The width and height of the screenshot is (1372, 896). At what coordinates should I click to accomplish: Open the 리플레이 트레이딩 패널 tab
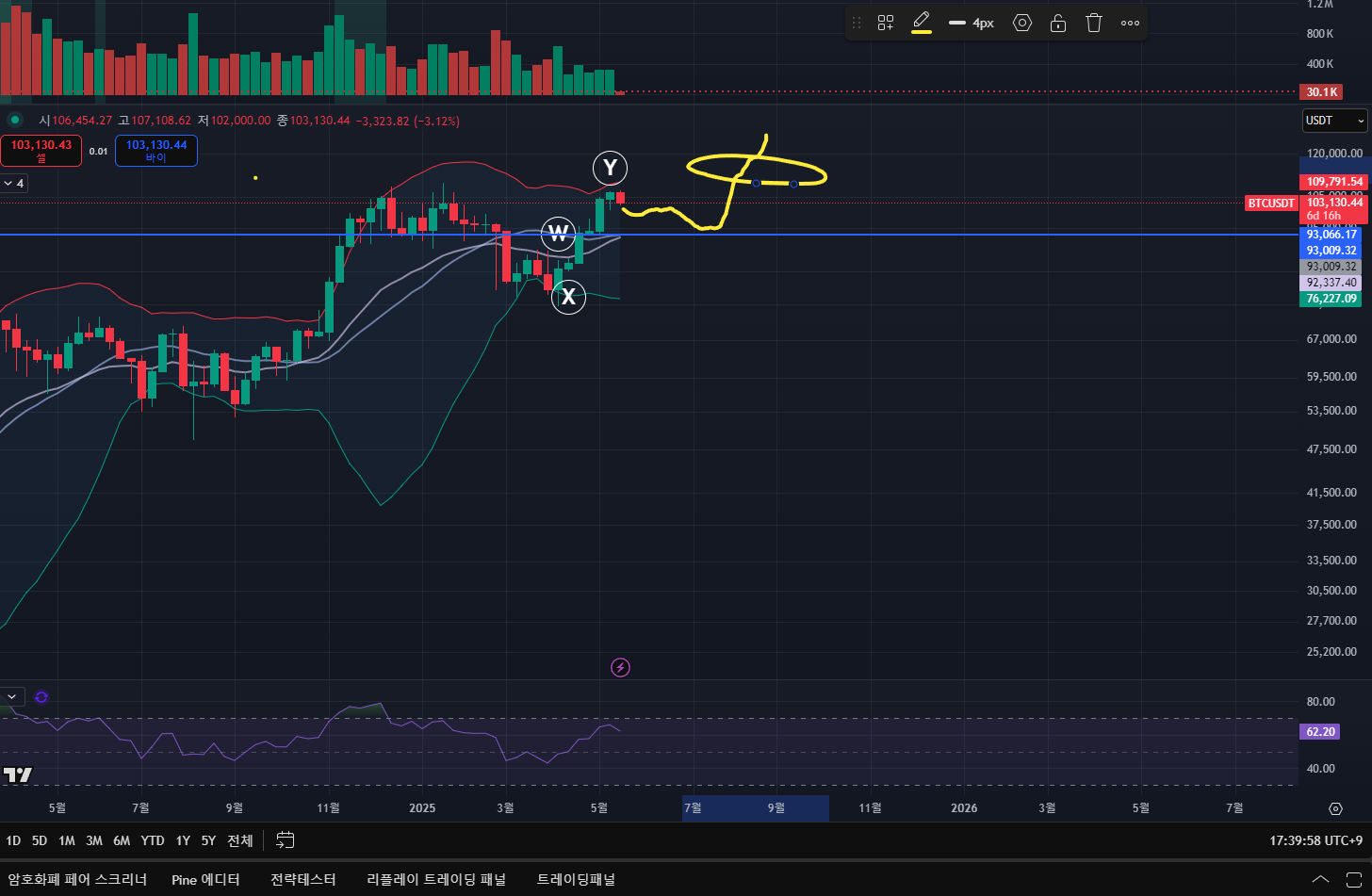pyautogui.click(x=436, y=879)
